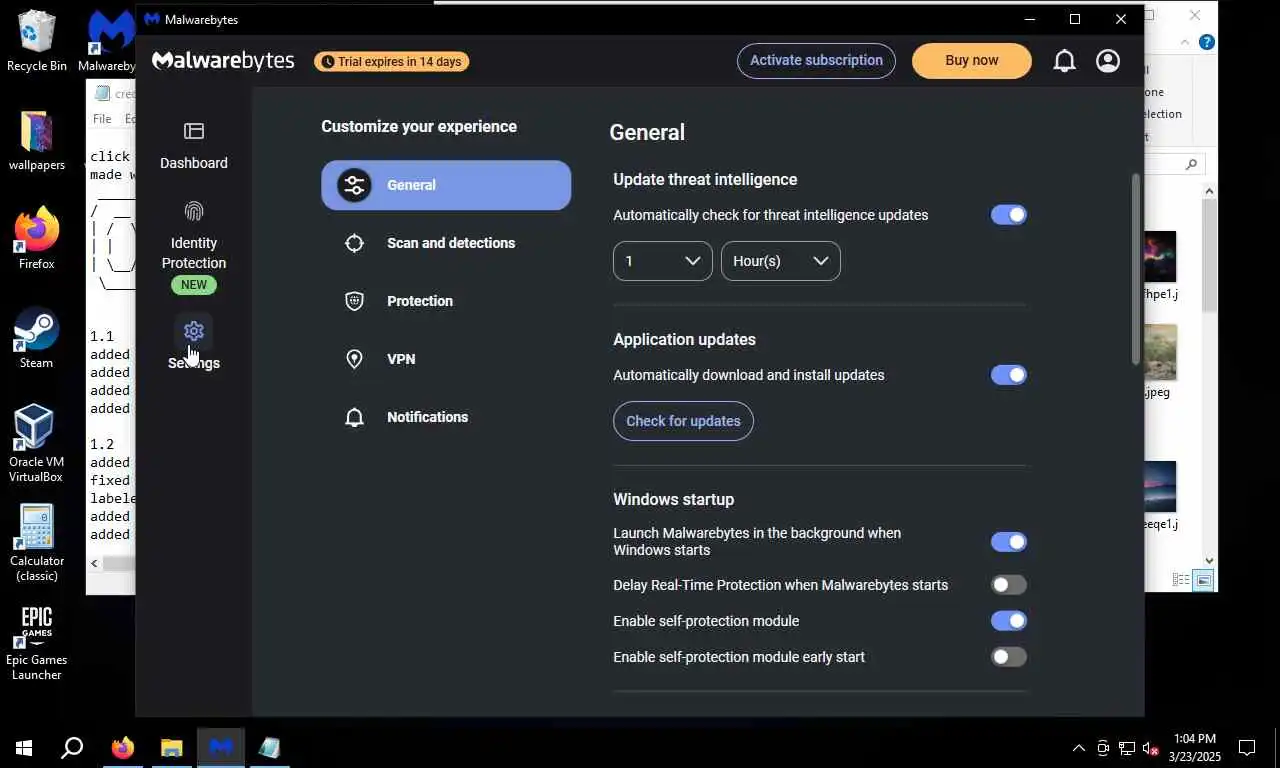Enable self-protection module early start

[1008, 657]
